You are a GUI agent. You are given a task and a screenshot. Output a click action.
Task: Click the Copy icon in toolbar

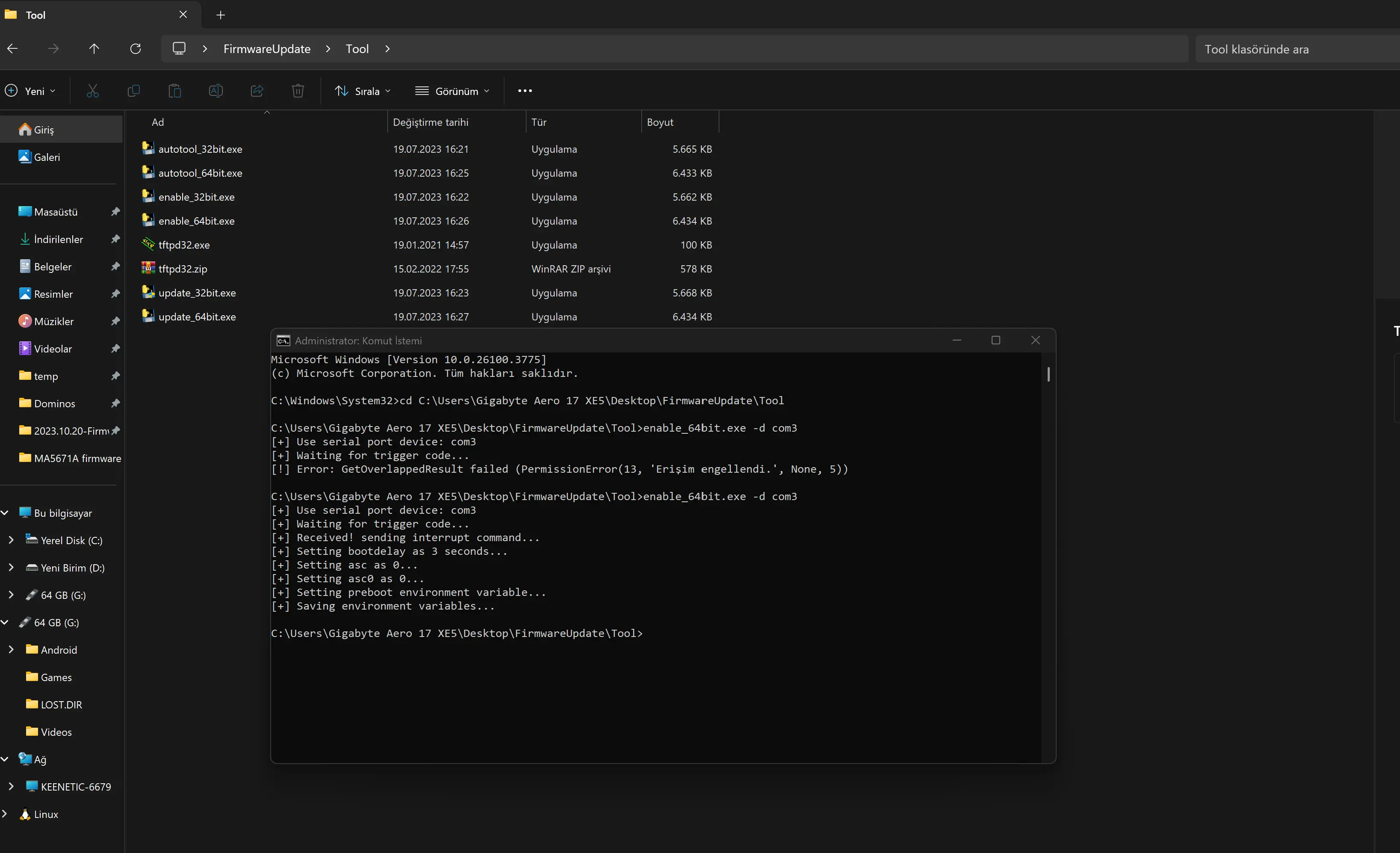tap(133, 91)
